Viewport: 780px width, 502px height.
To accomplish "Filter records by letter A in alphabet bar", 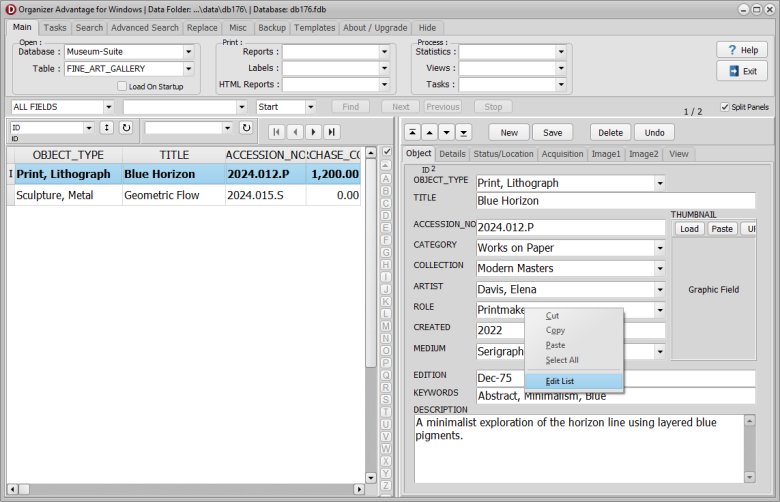I will click(x=385, y=179).
